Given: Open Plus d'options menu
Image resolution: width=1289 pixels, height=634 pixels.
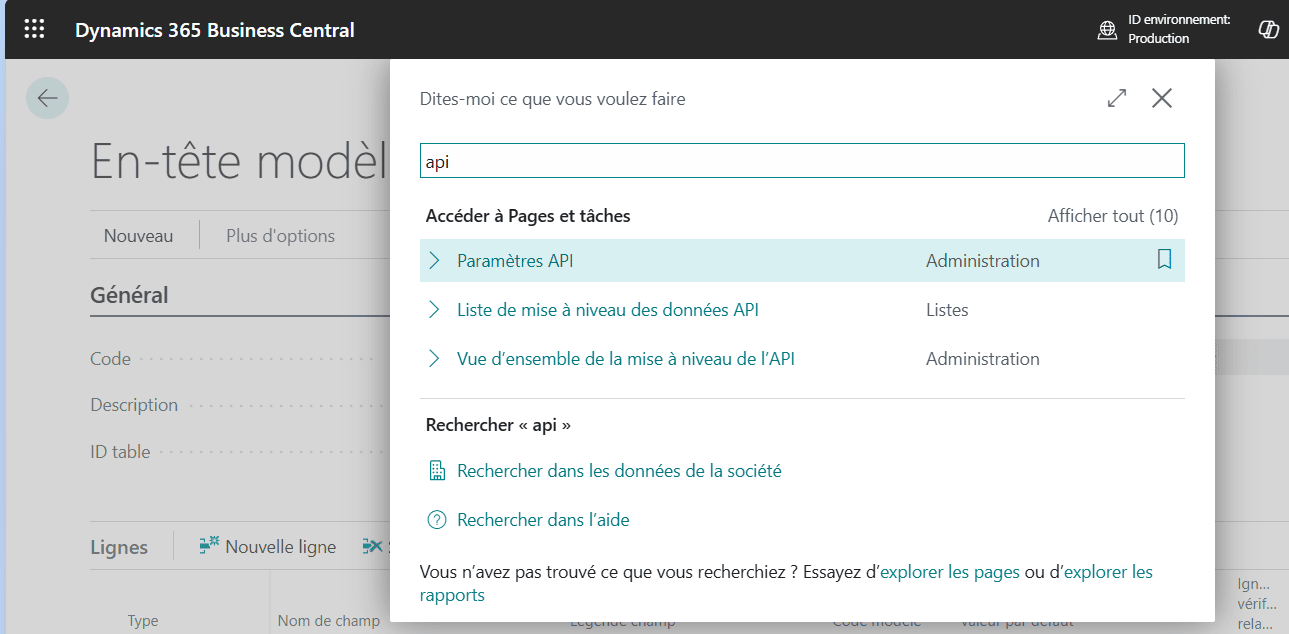Looking at the screenshot, I should click(x=280, y=236).
